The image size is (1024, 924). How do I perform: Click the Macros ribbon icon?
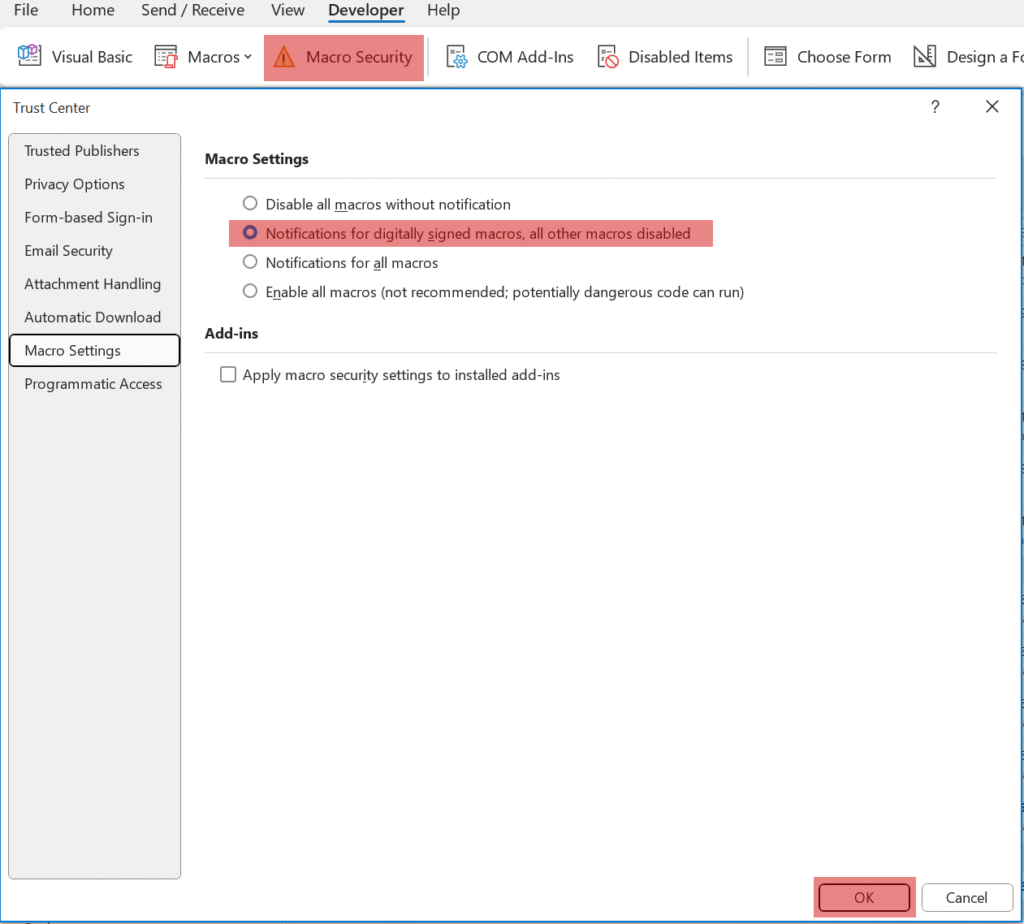166,57
